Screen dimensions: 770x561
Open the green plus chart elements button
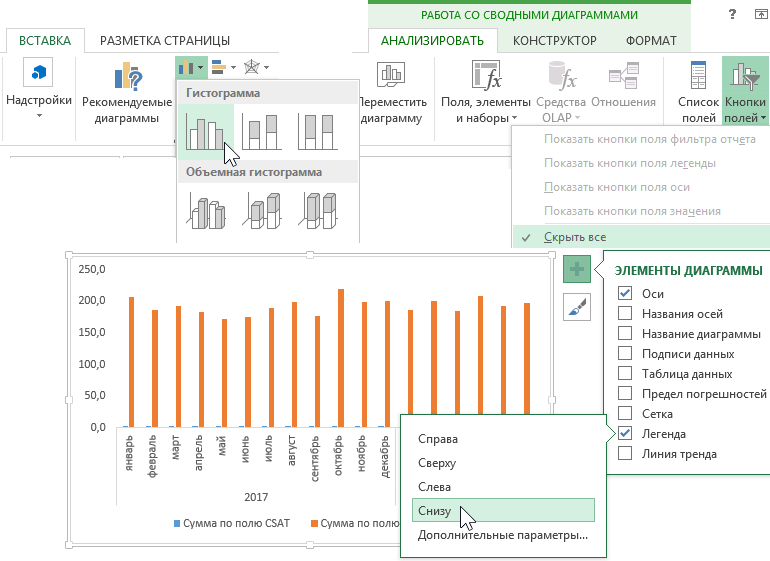tap(576, 270)
